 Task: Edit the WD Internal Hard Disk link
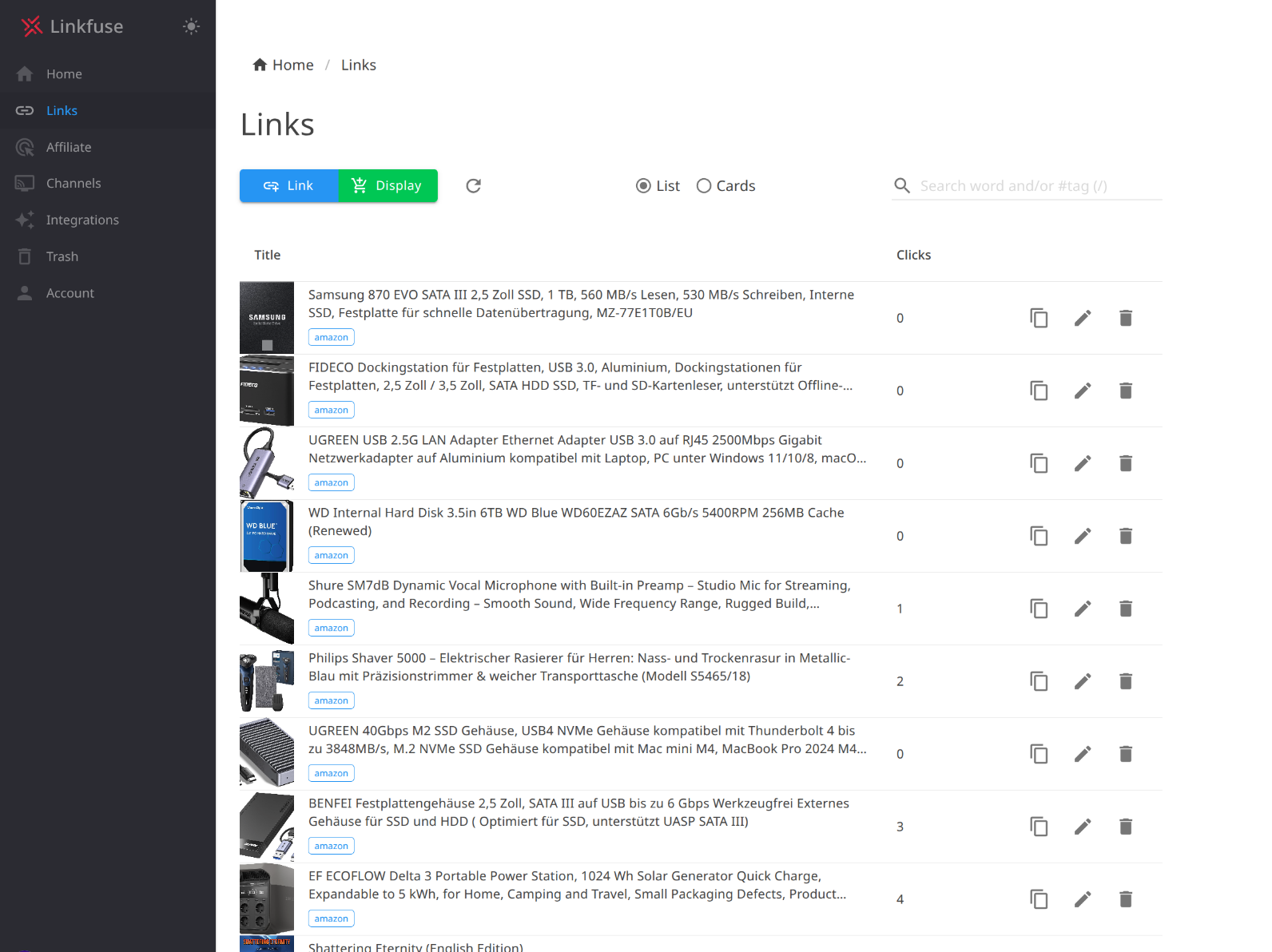click(x=1083, y=536)
